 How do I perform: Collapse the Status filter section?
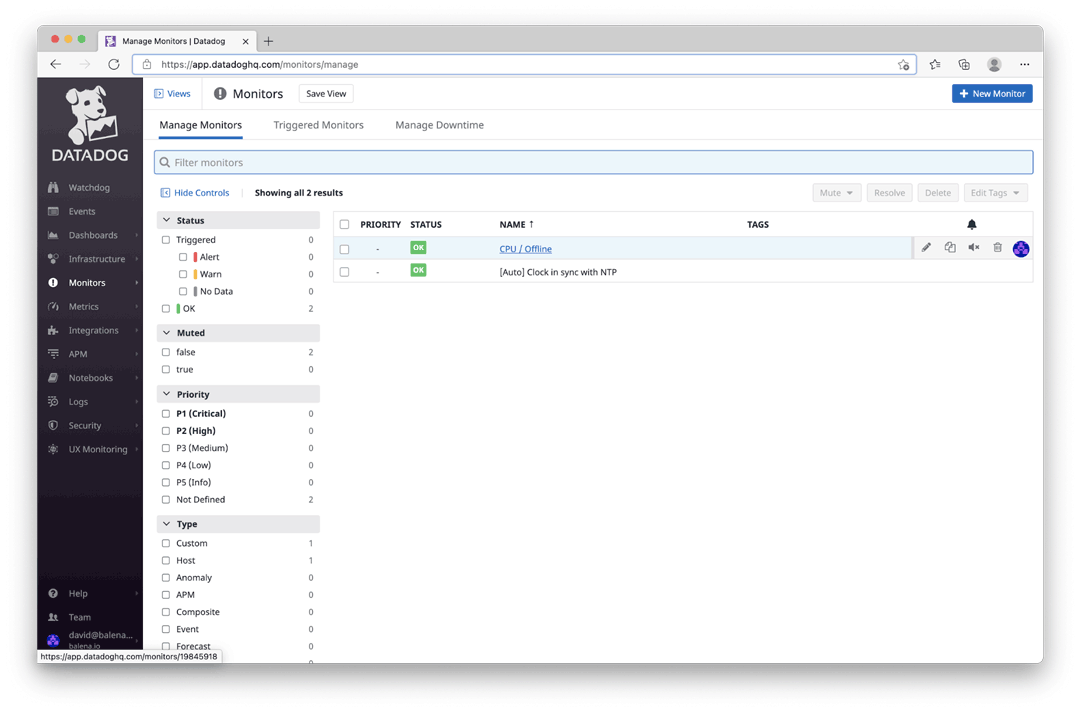coord(166,219)
